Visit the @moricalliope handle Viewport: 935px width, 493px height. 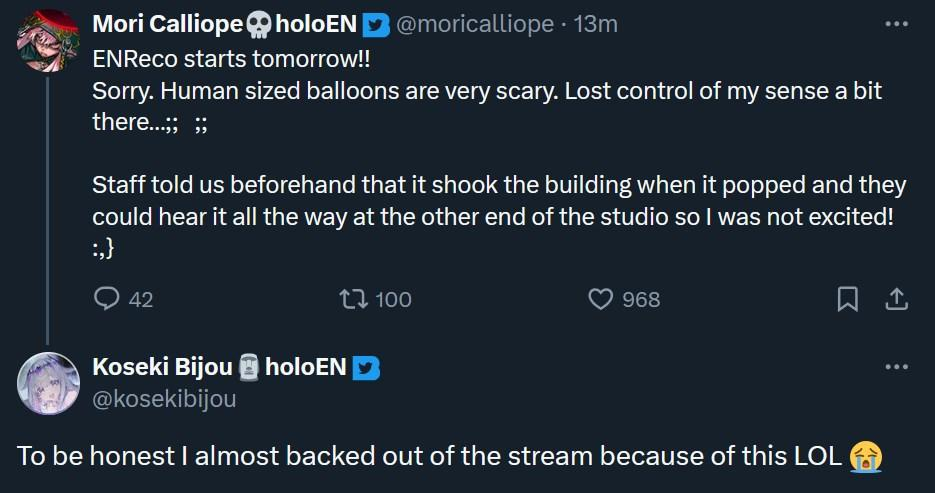click(475, 24)
